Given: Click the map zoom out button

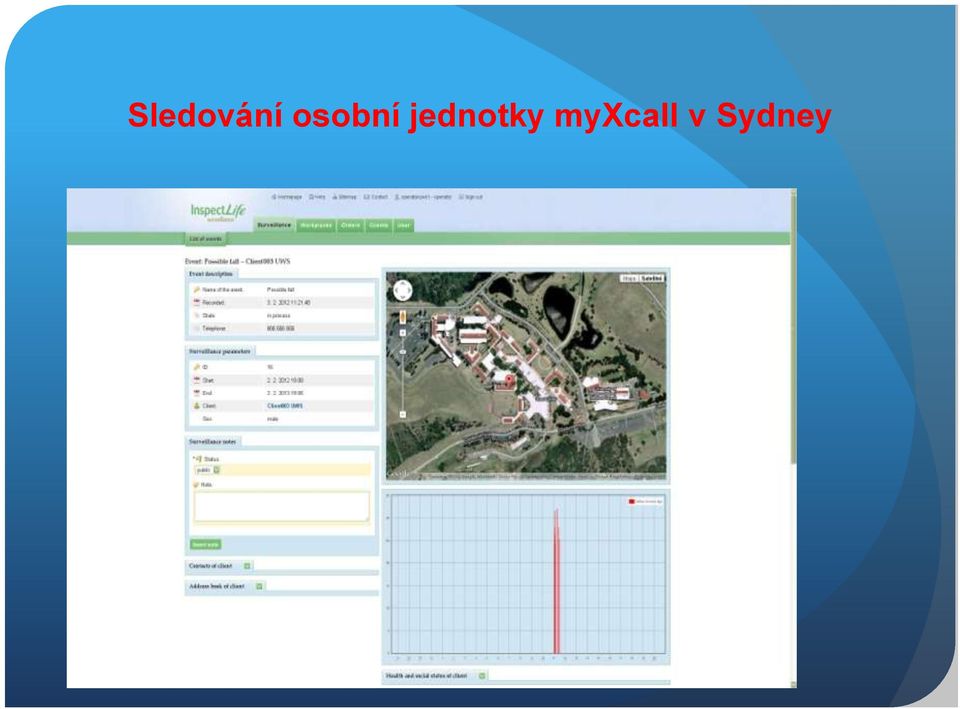Looking at the screenshot, I should [x=403, y=415].
